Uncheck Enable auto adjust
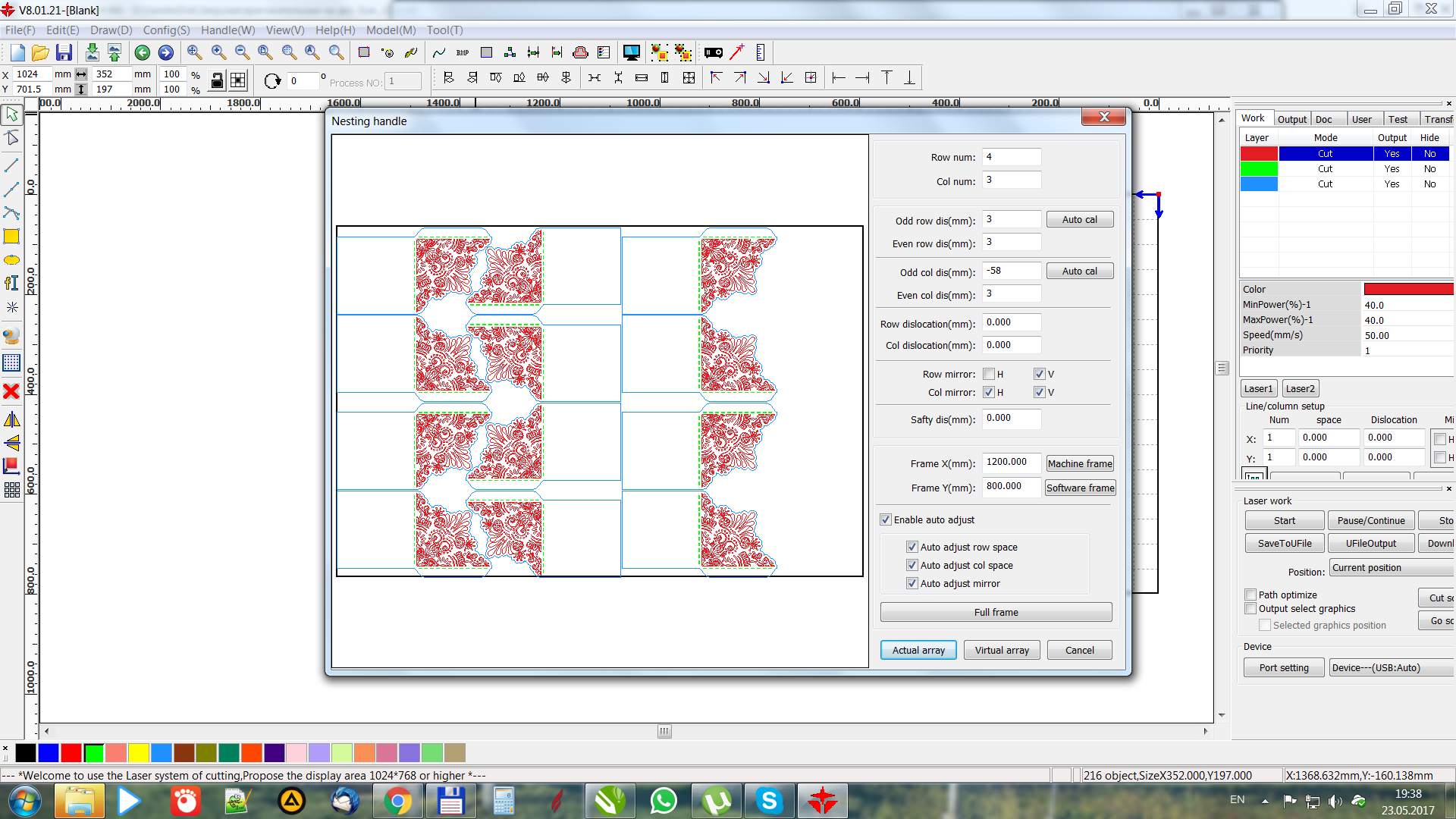Image resolution: width=1456 pixels, height=819 pixels. click(886, 519)
